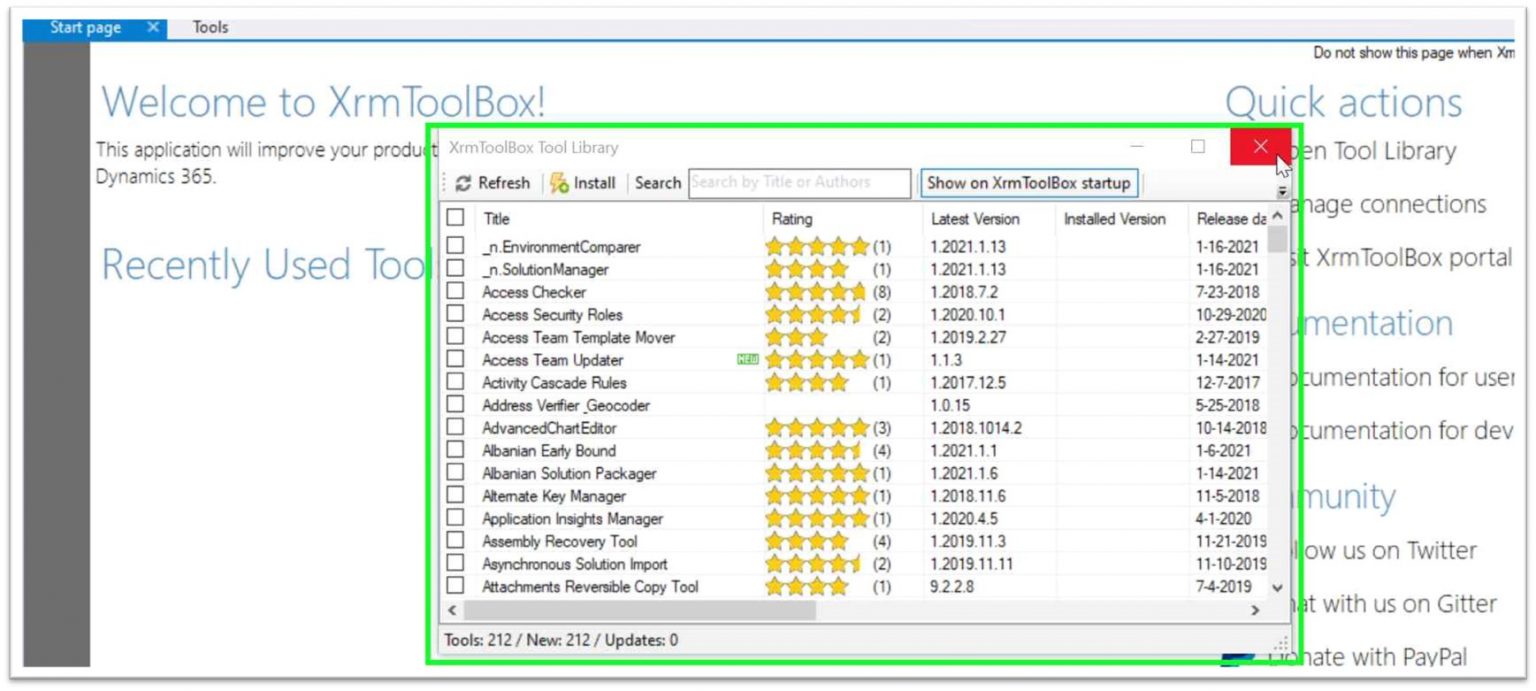Click the Chat with us on Gitter link
Viewport: 1536px width, 691px height.
coord(1401,604)
